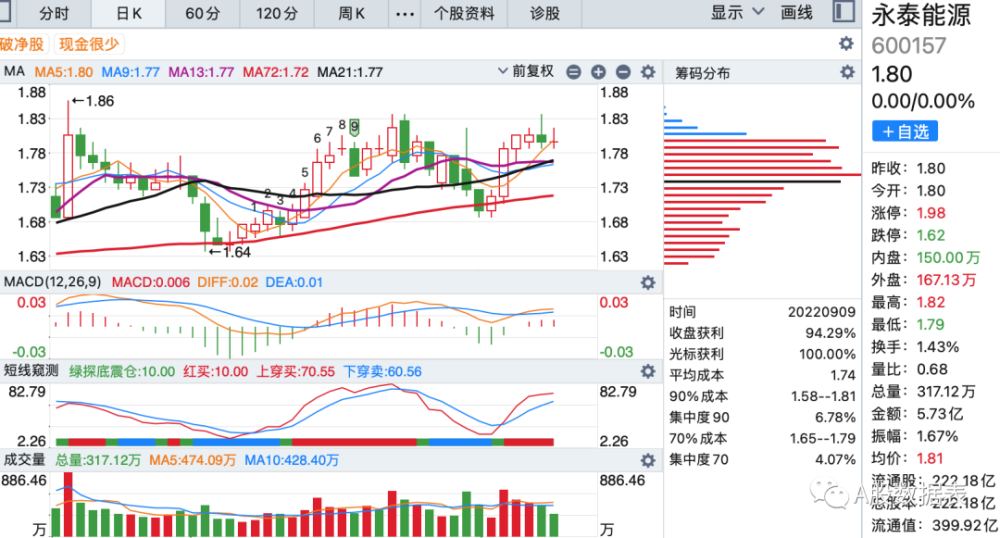Expand the 前复权 adjustment dropdown
This screenshot has height=538, width=1000.
526,71
